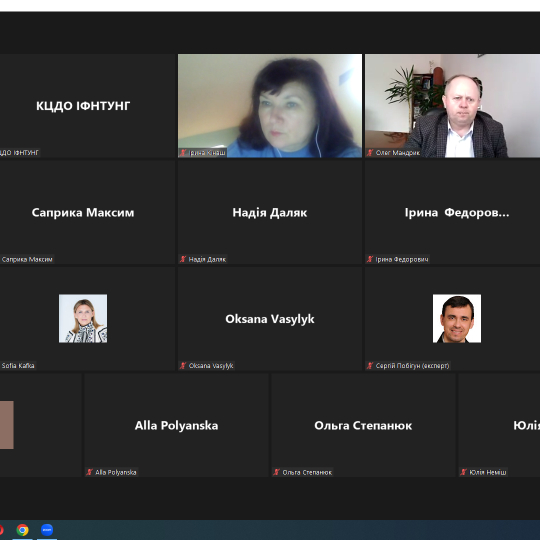Click muted mic icon beside Надія Даляк
Viewport: 540px width, 540px height.
tap(183, 259)
